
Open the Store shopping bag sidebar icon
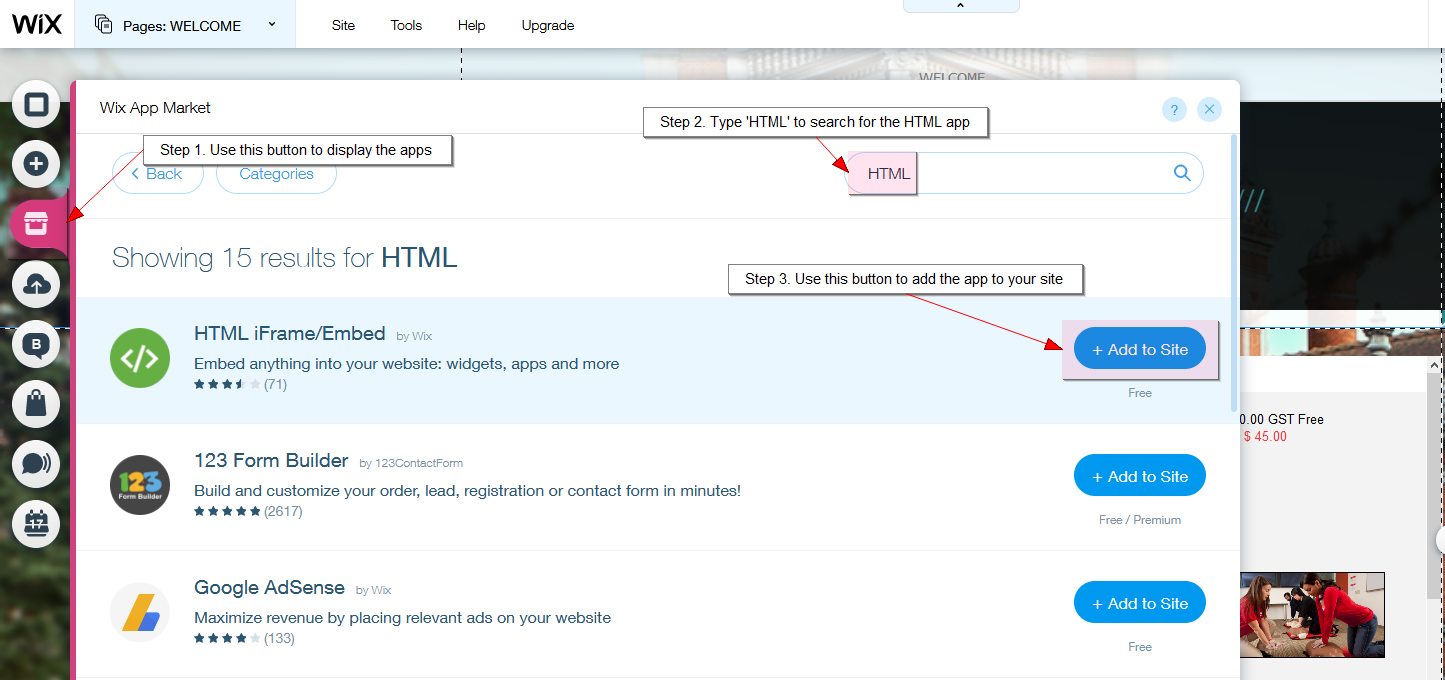click(x=36, y=404)
